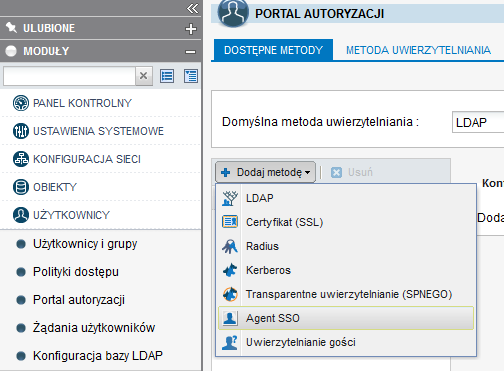The width and height of the screenshot is (504, 371).
Task: Open default authentication method LDAP dropdown
Action: [478, 122]
